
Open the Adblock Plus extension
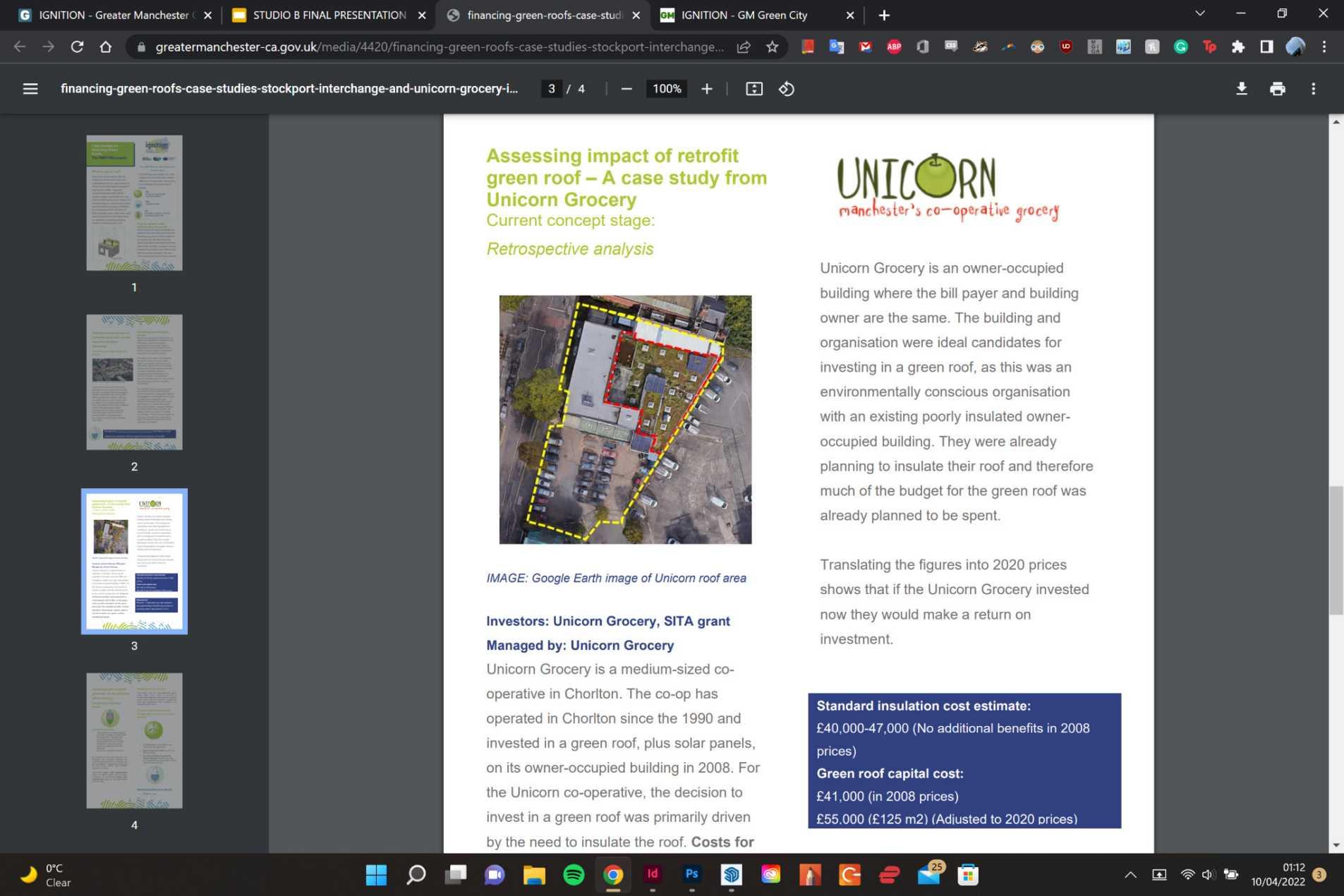tap(894, 47)
